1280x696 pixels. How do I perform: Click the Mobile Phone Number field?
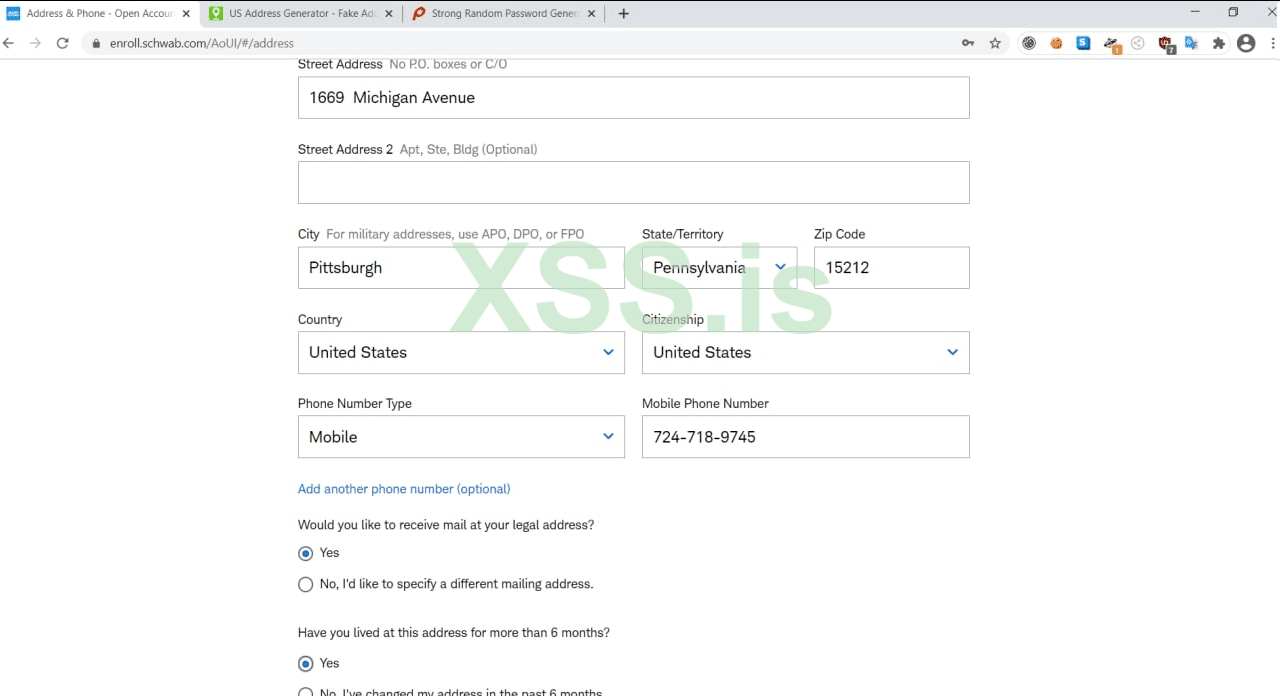pyautogui.click(x=805, y=437)
